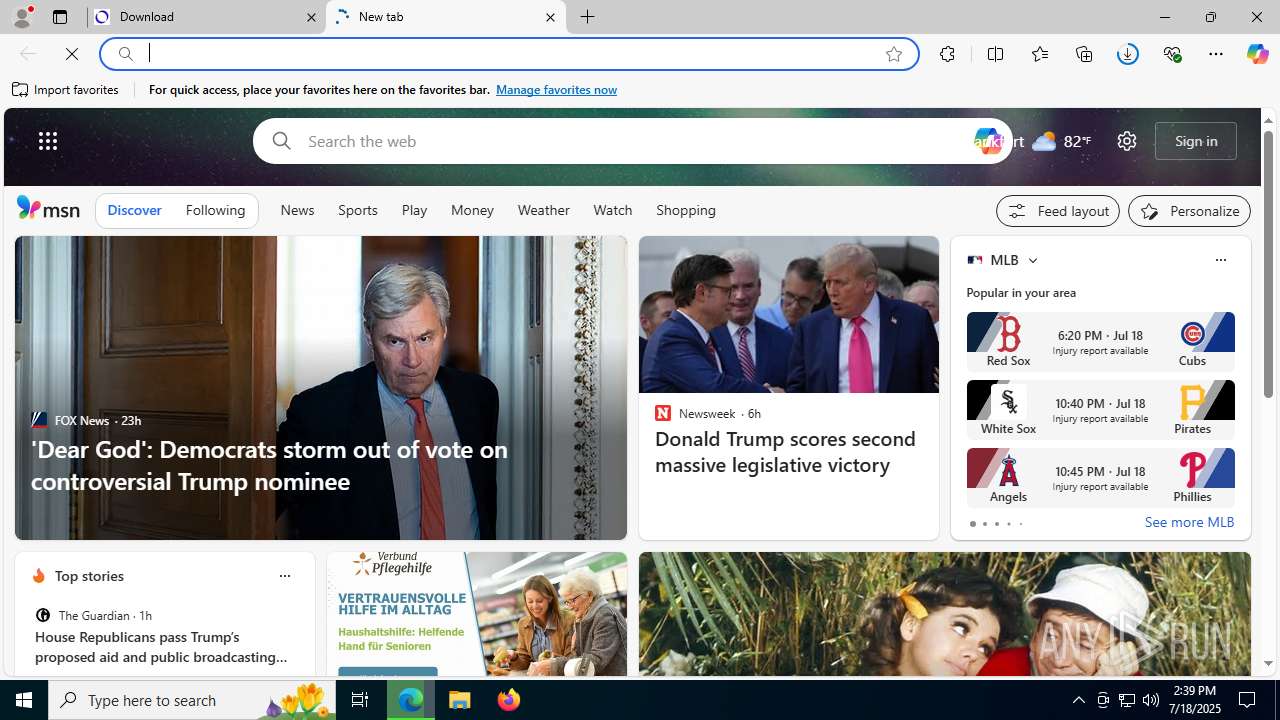
Task: Open the Sports menu item
Action: click(358, 211)
